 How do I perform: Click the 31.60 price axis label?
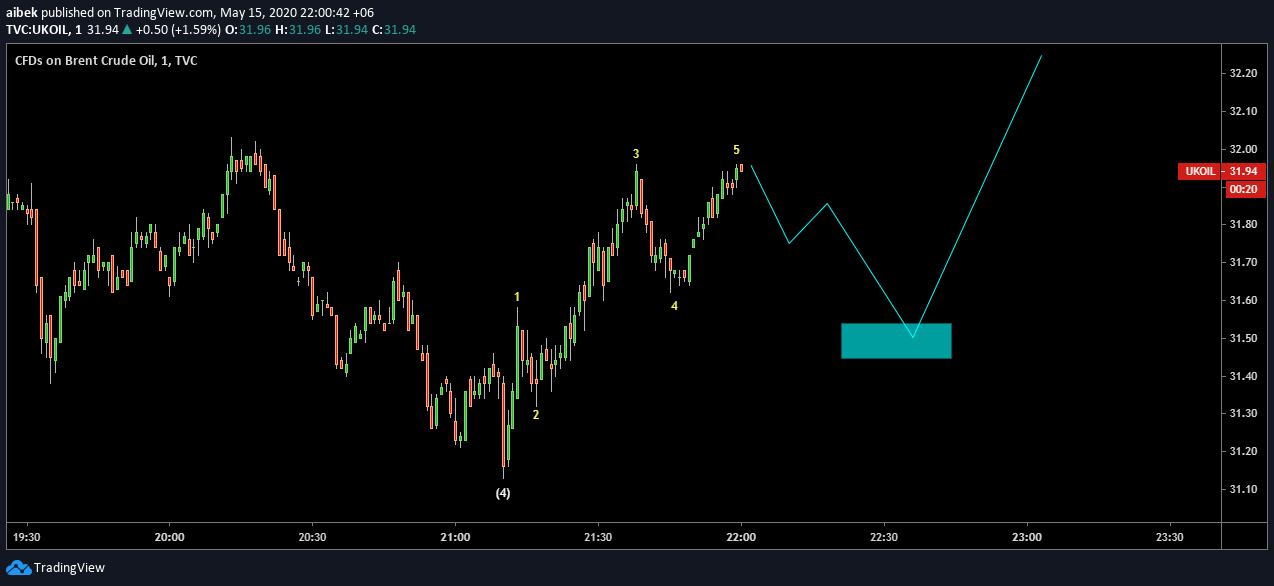(1244, 300)
